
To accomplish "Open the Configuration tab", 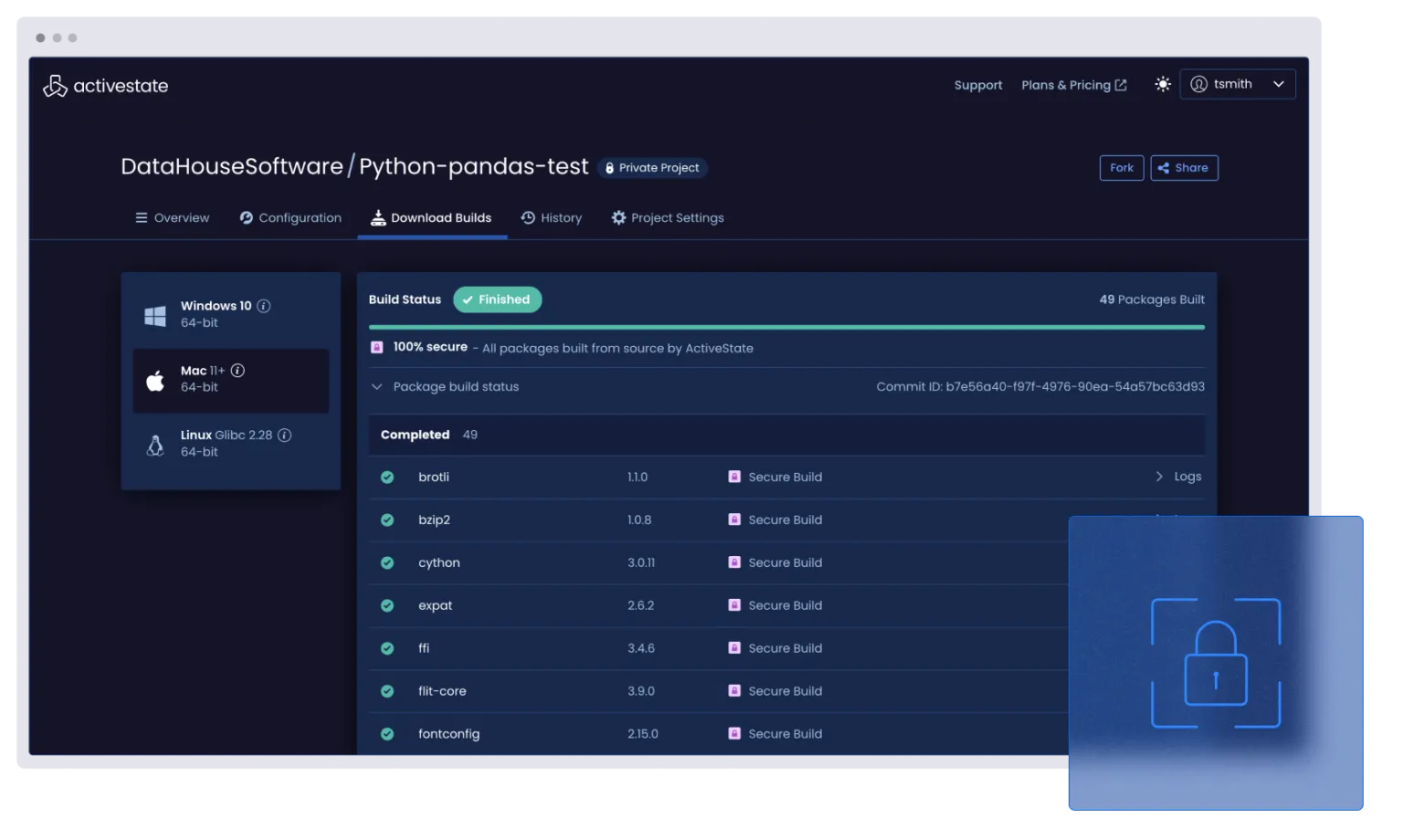I will point(290,217).
